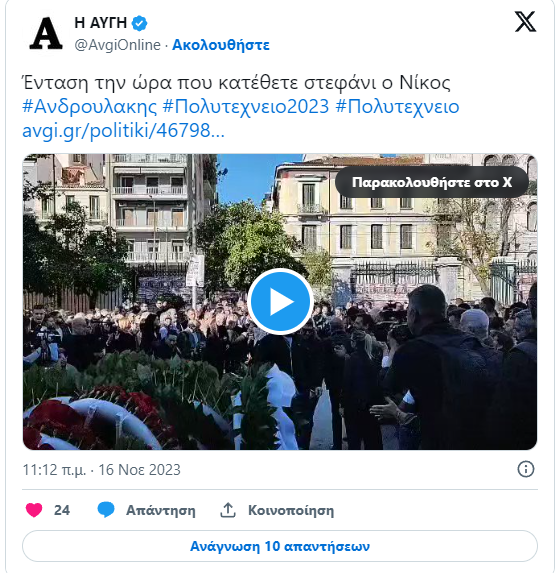
Task: Click Ανάγνωση 10 απαντήσεων button
Action: (280, 546)
